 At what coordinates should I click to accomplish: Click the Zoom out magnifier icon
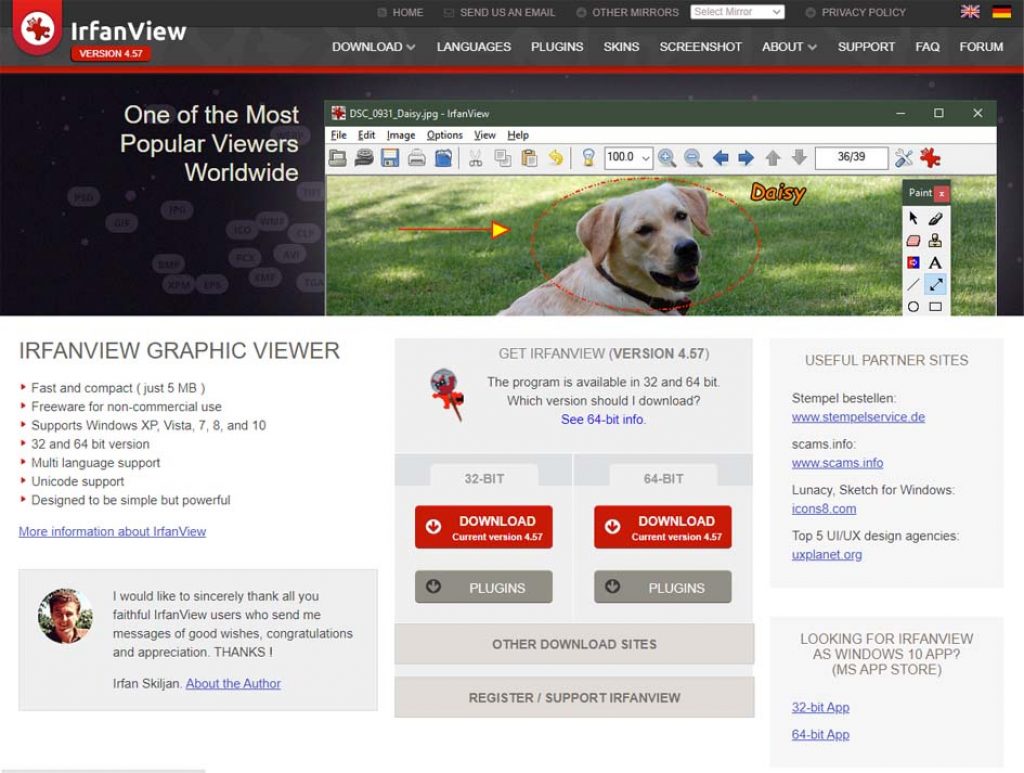click(693, 158)
